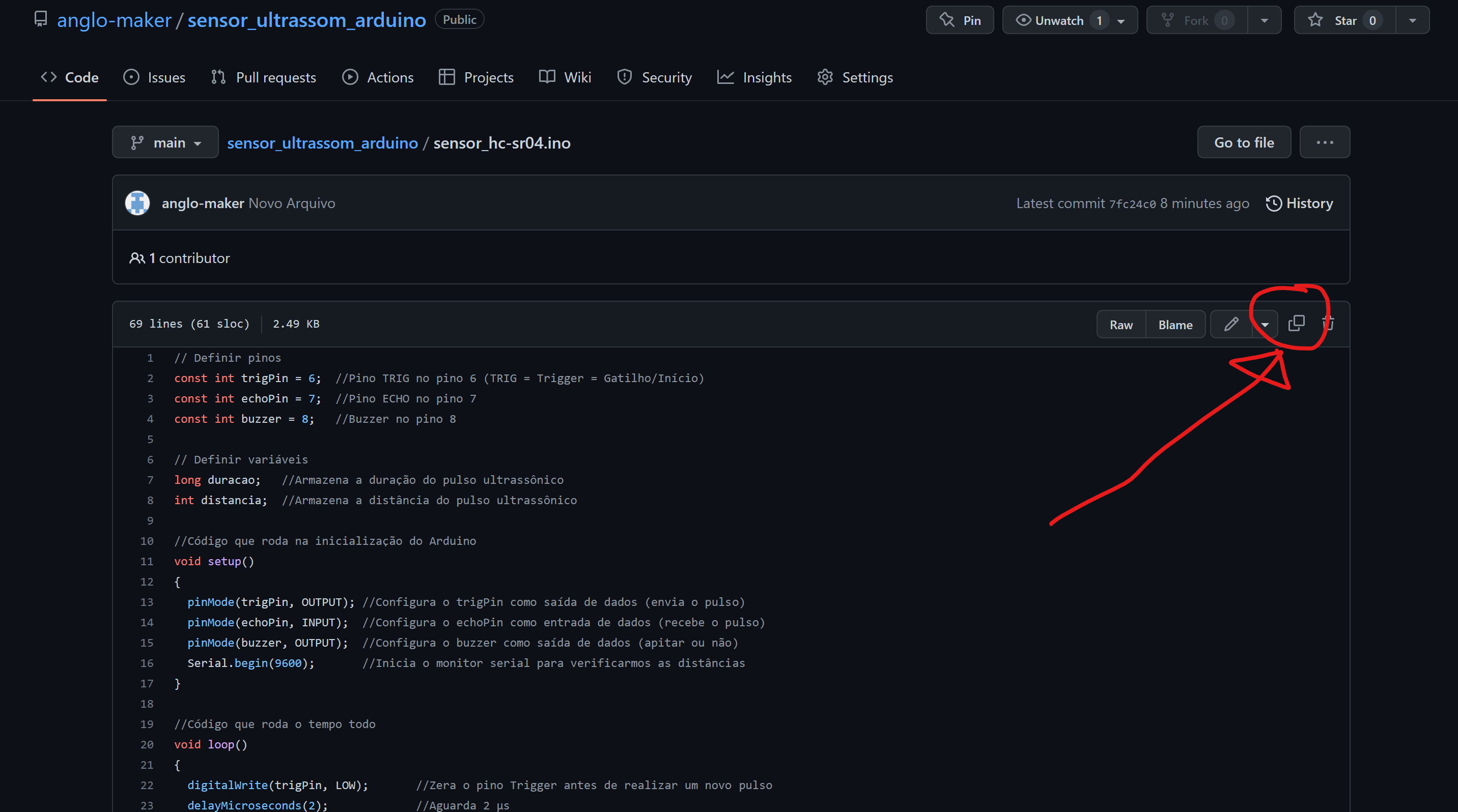Screen dimensions: 1458x812
Task: Click line number 13 in the code
Action: point(147,602)
